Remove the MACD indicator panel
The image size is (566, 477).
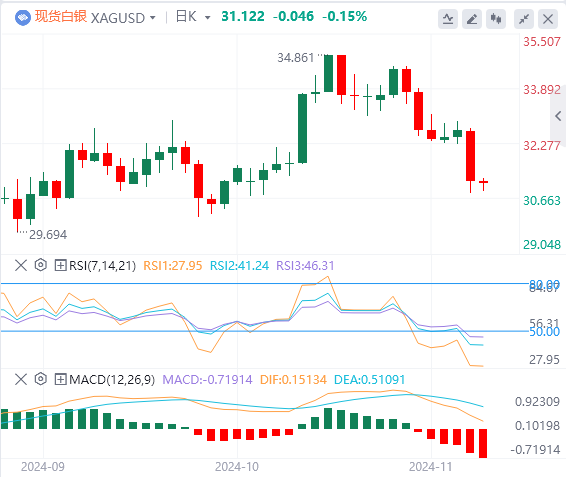coord(21,379)
